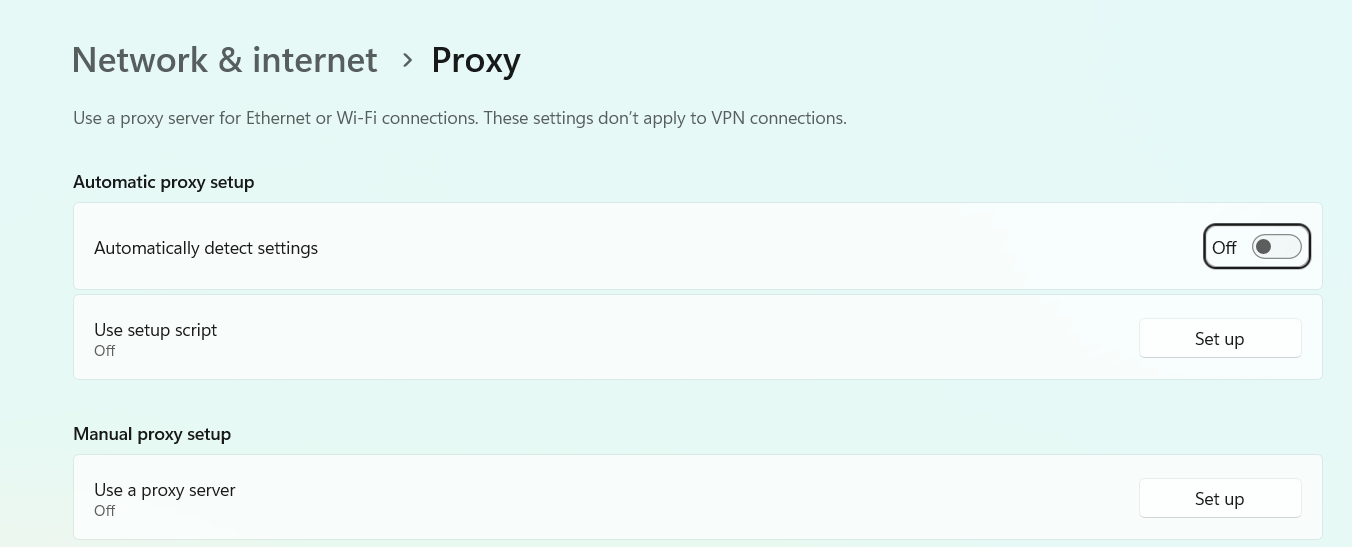Select the "Use setup script" label
This screenshot has width=1352, height=547.
click(x=155, y=330)
